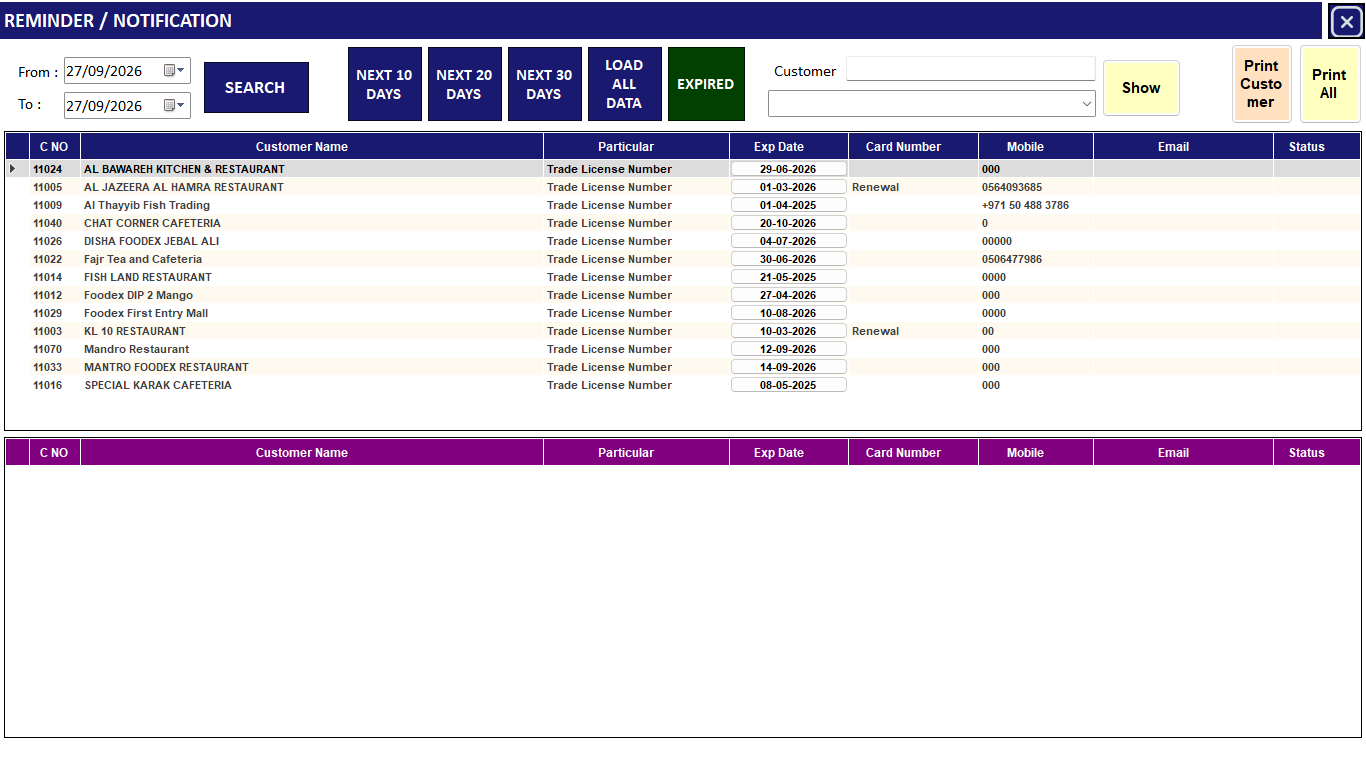Show EXPIRED records

(706, 84)
